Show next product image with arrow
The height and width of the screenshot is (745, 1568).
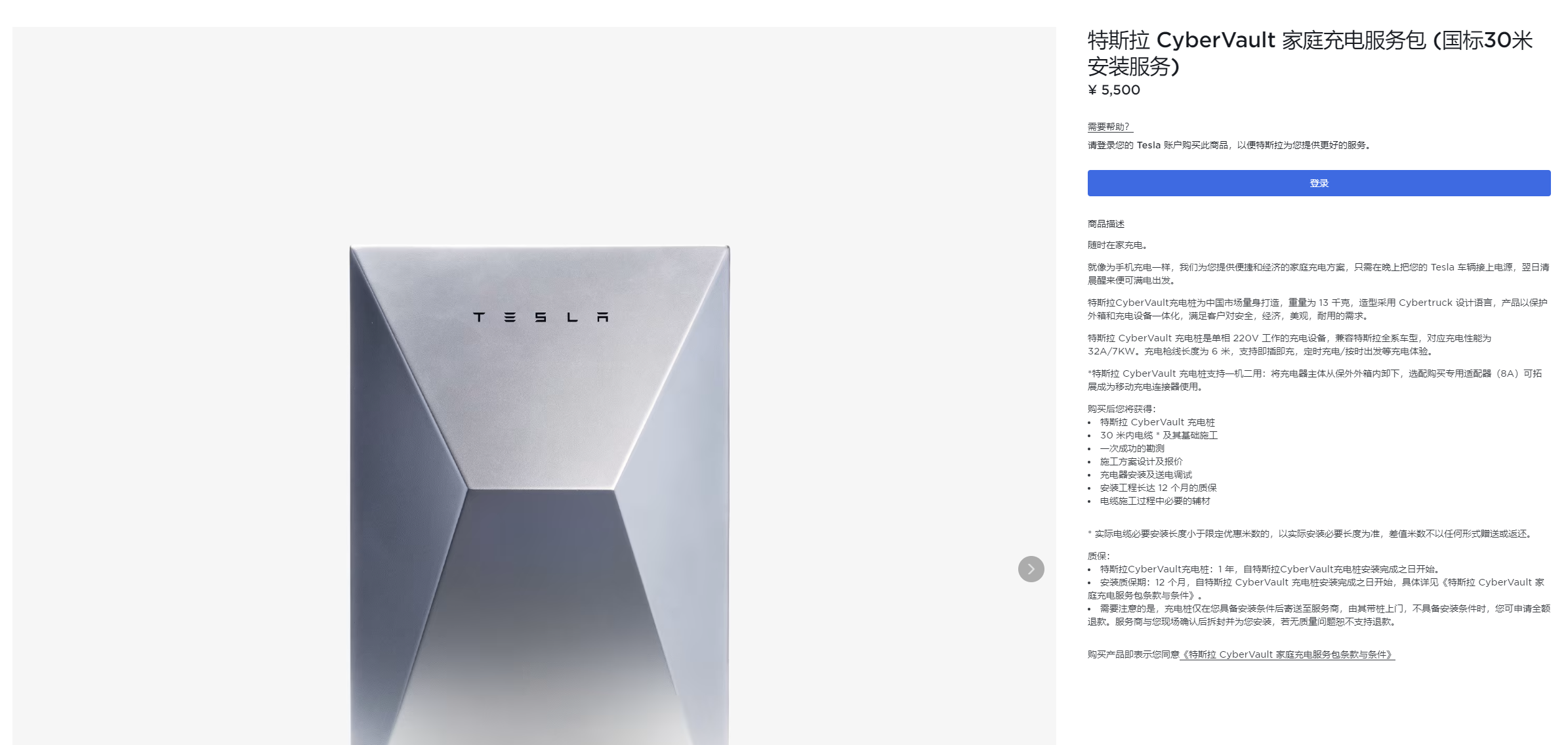1031,569
